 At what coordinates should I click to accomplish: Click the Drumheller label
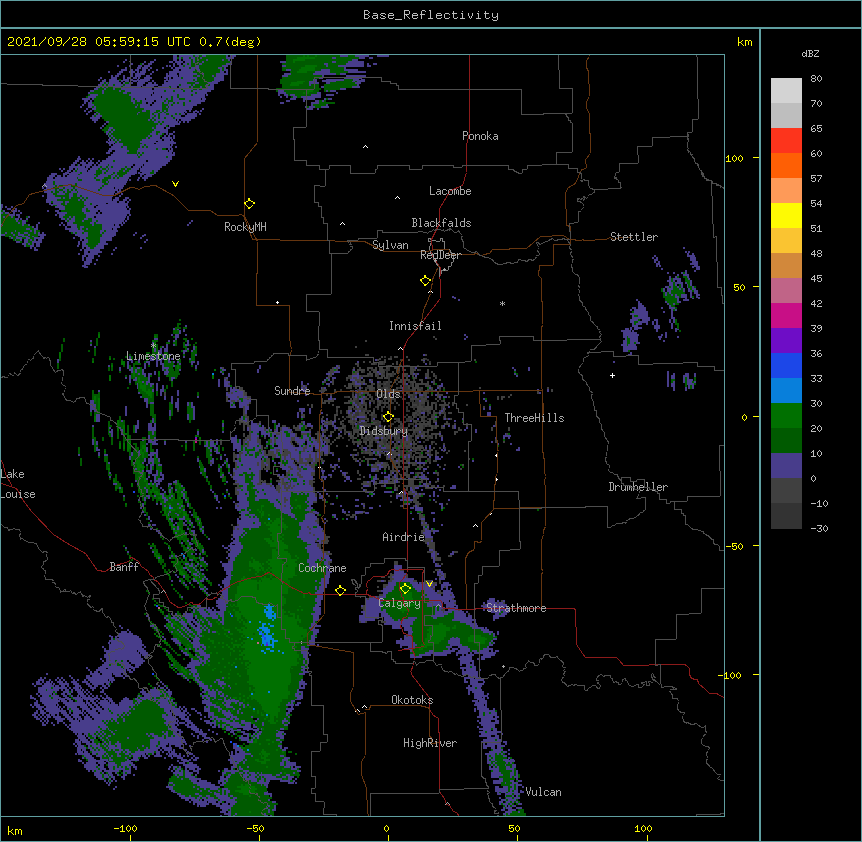click(x=638, y=487)
